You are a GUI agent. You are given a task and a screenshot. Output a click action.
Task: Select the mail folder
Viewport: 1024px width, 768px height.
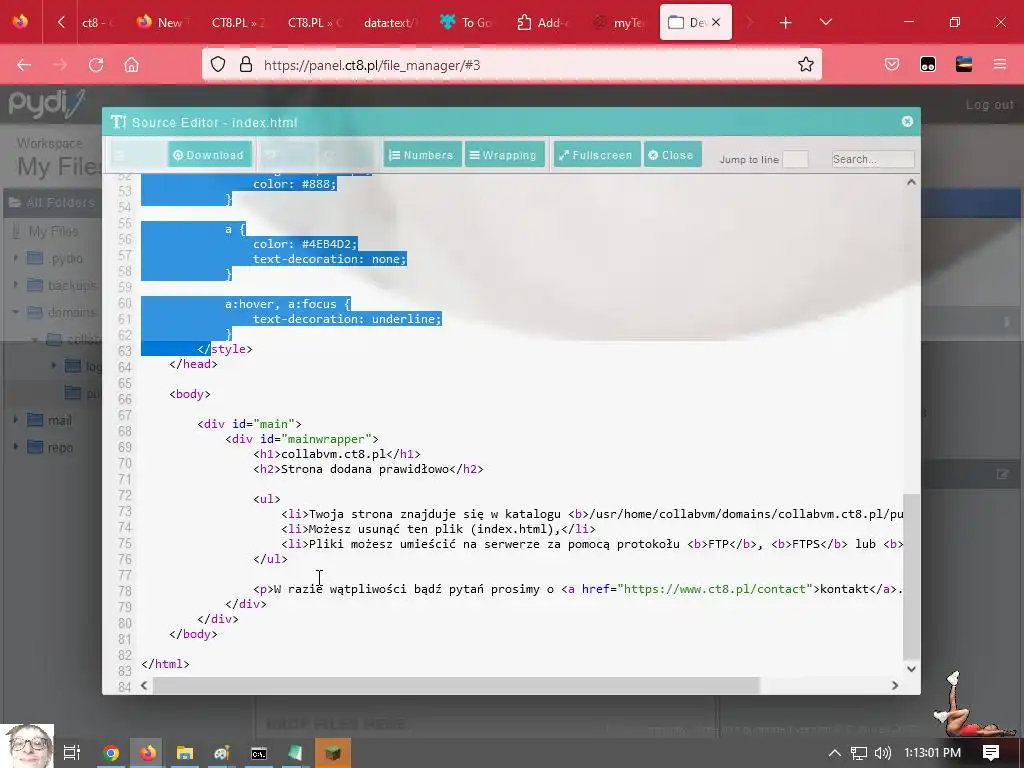(x=59, y=420)
